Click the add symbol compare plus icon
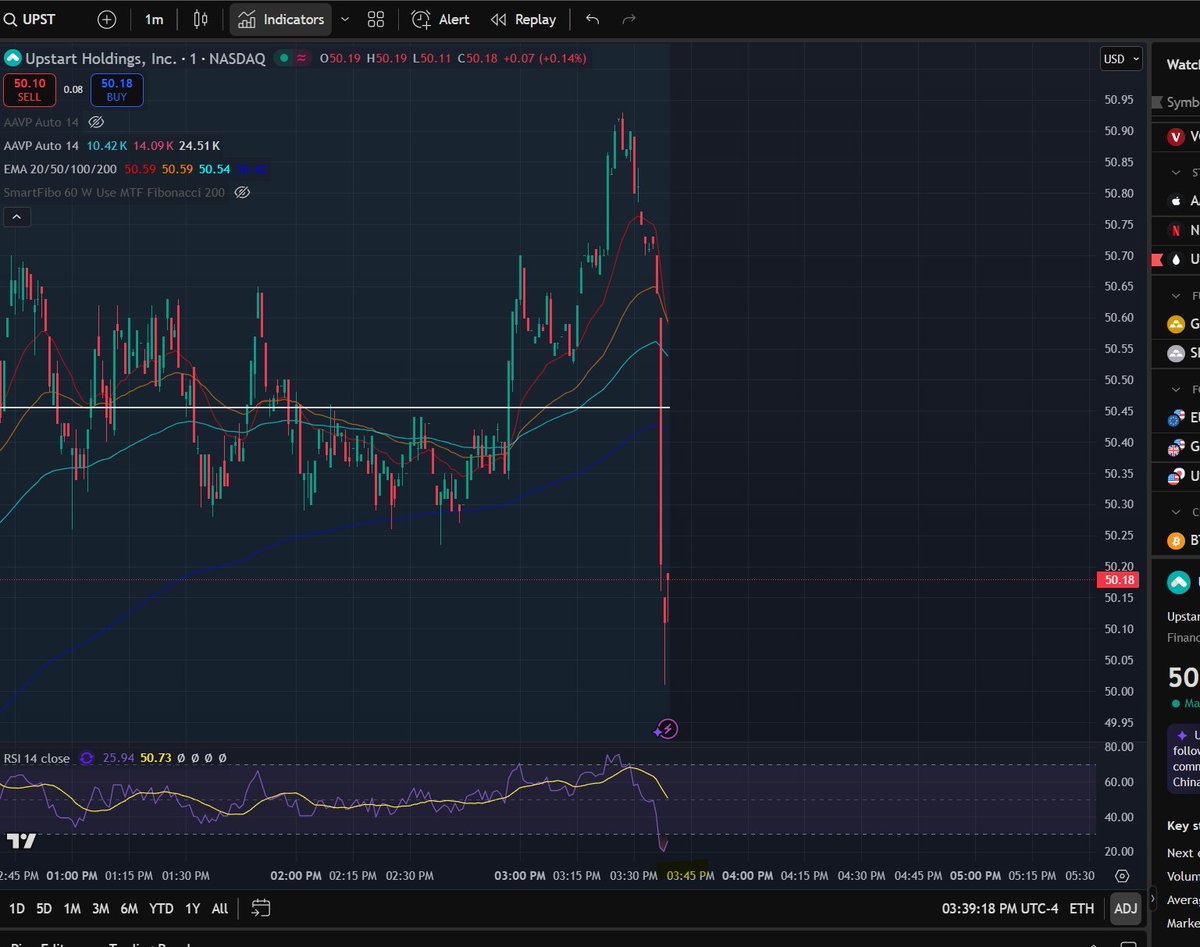 (x=107, y=19)
